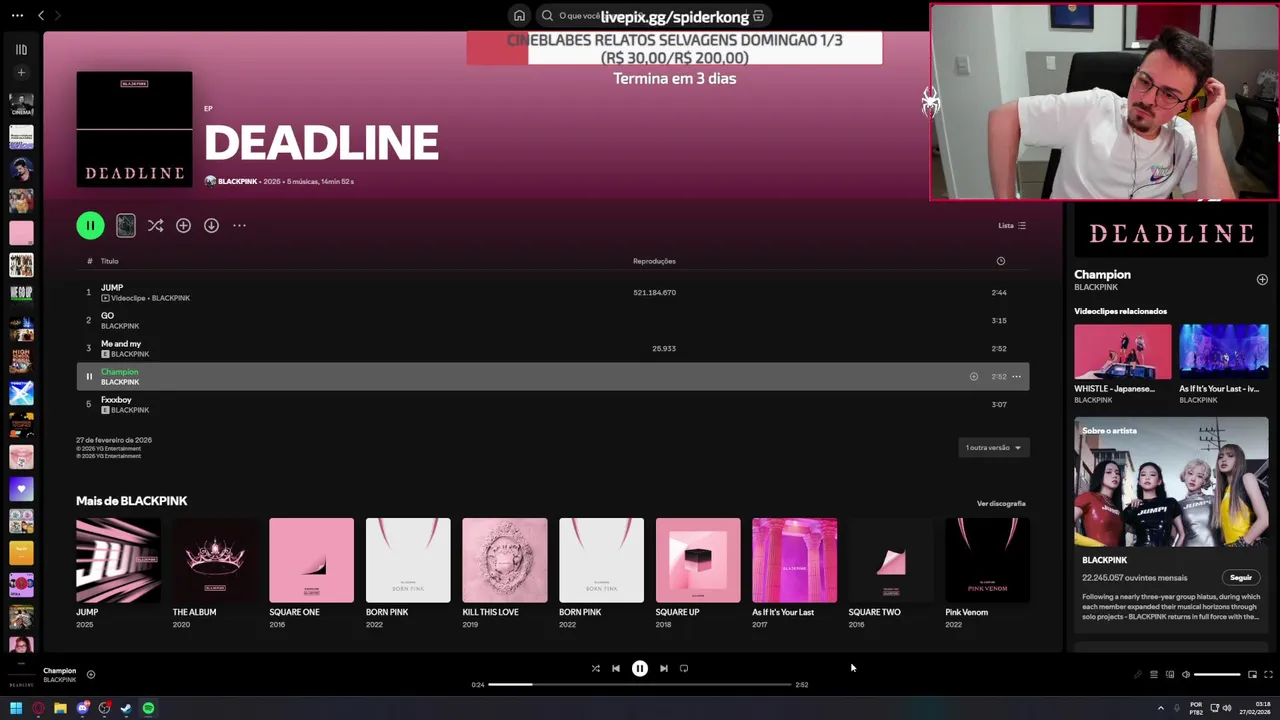
Task: Open the Lista view dropdown
Action: 1012,226
